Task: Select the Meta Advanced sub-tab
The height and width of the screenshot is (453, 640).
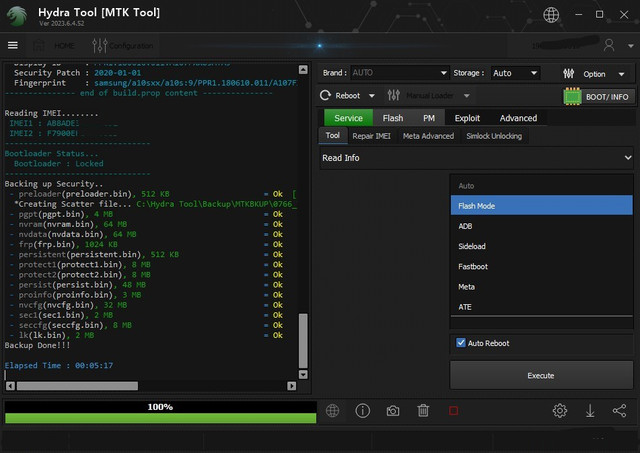Action: pos(428,136)
